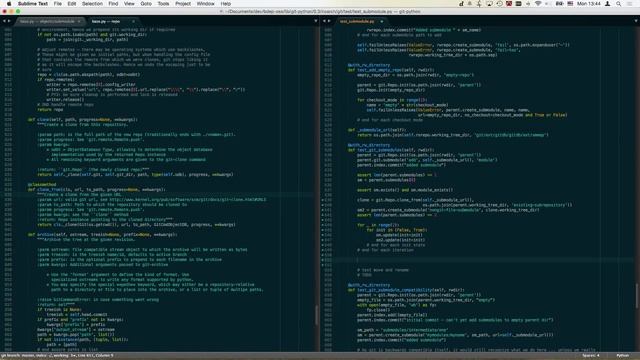Click 'def clone_from' line in left pane
The image size is (640, 360).
[97, 189]
